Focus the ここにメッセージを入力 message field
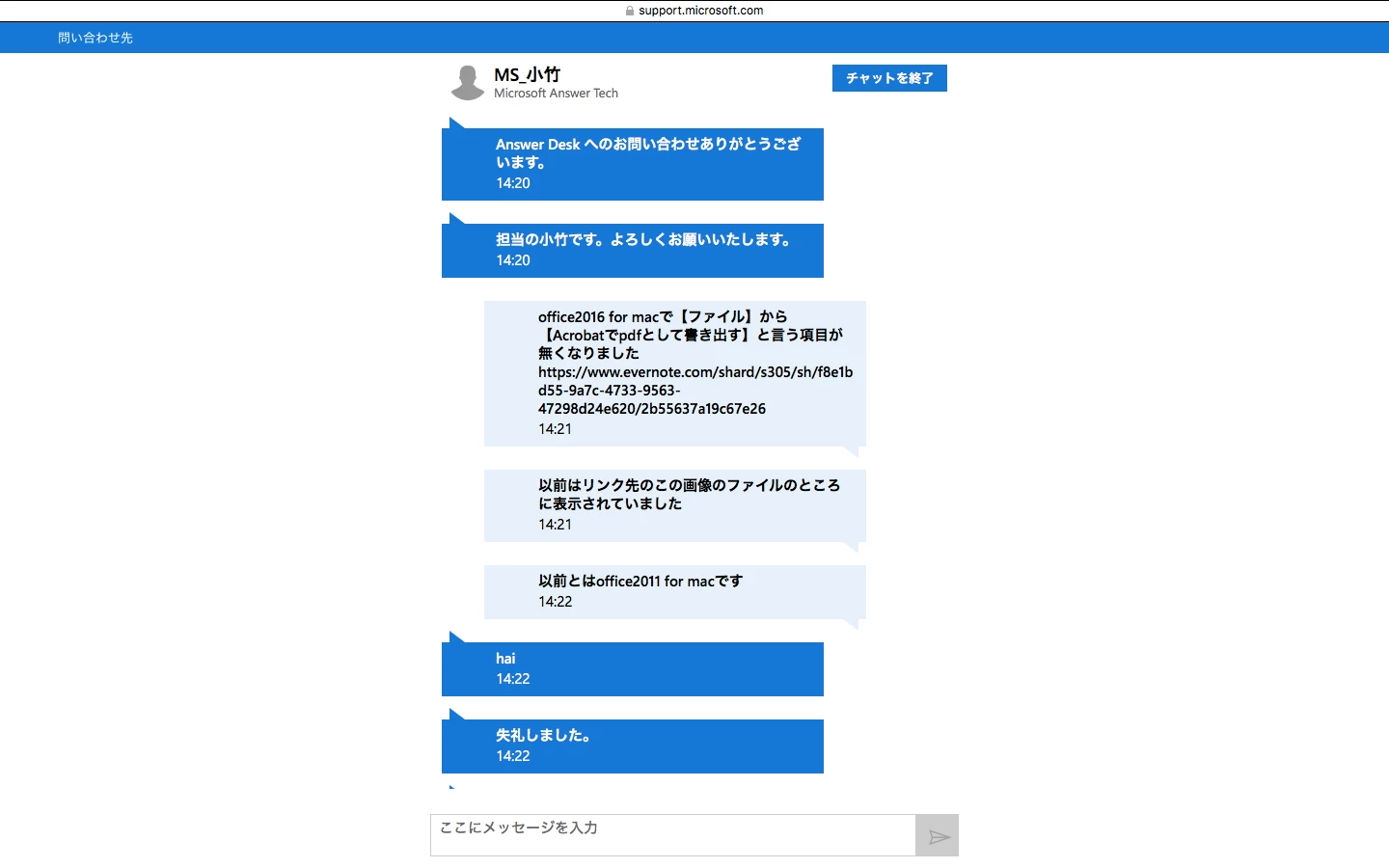1389x868 pixels. (x=673, y=835)
